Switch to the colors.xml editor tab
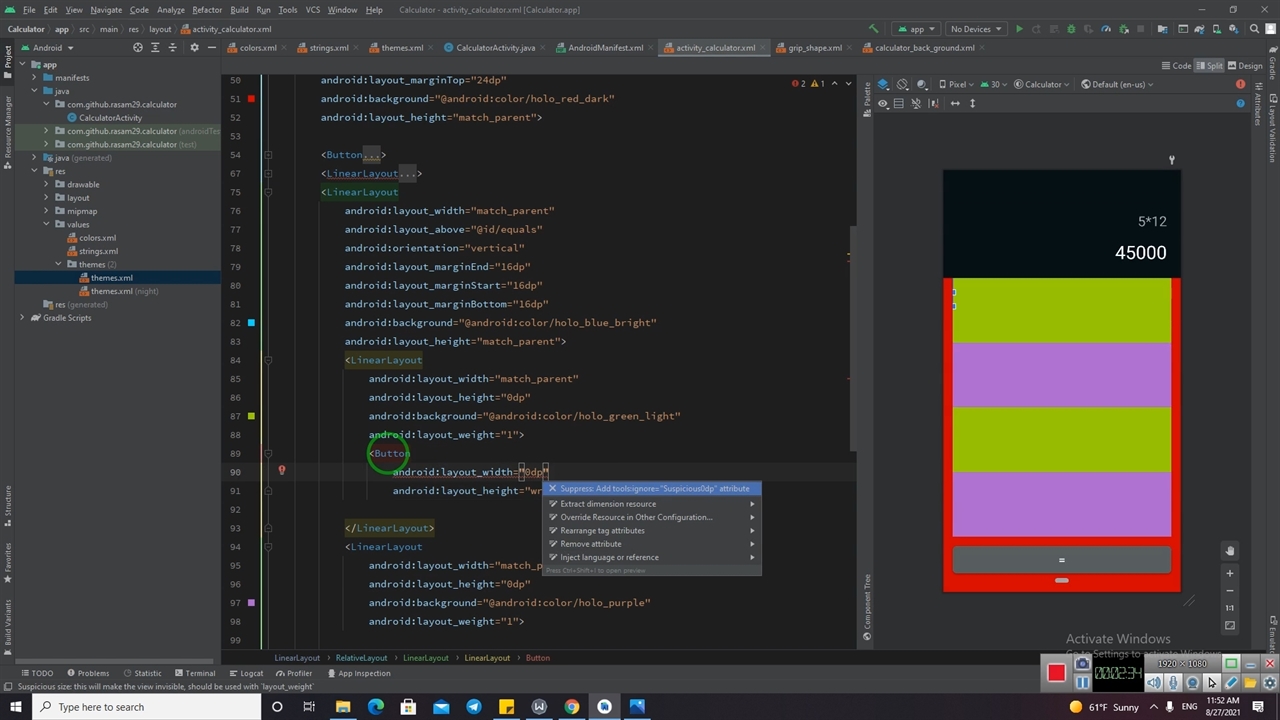 [x=257, y=48]
